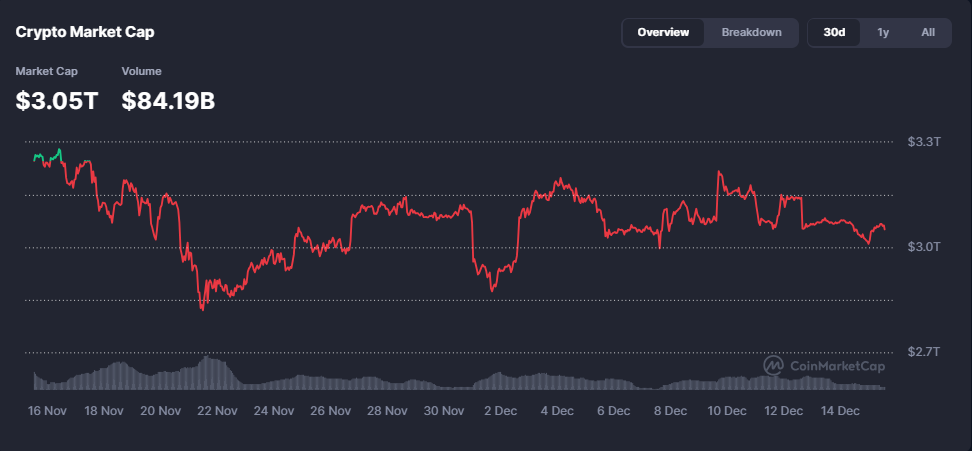Click the 14 Dec date label
Viewport: 972px width, 451px height.
840,410
